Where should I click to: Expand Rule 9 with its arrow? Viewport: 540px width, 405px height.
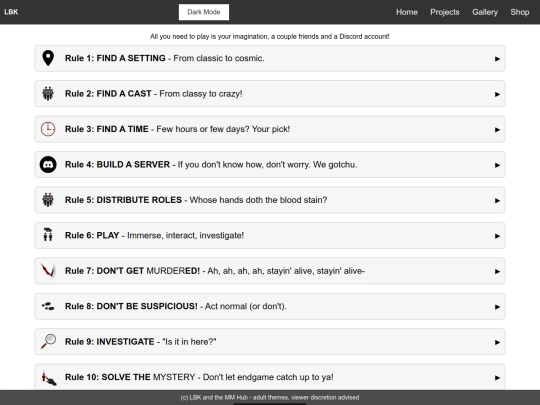pyautogui.click(x=497, y=342)
